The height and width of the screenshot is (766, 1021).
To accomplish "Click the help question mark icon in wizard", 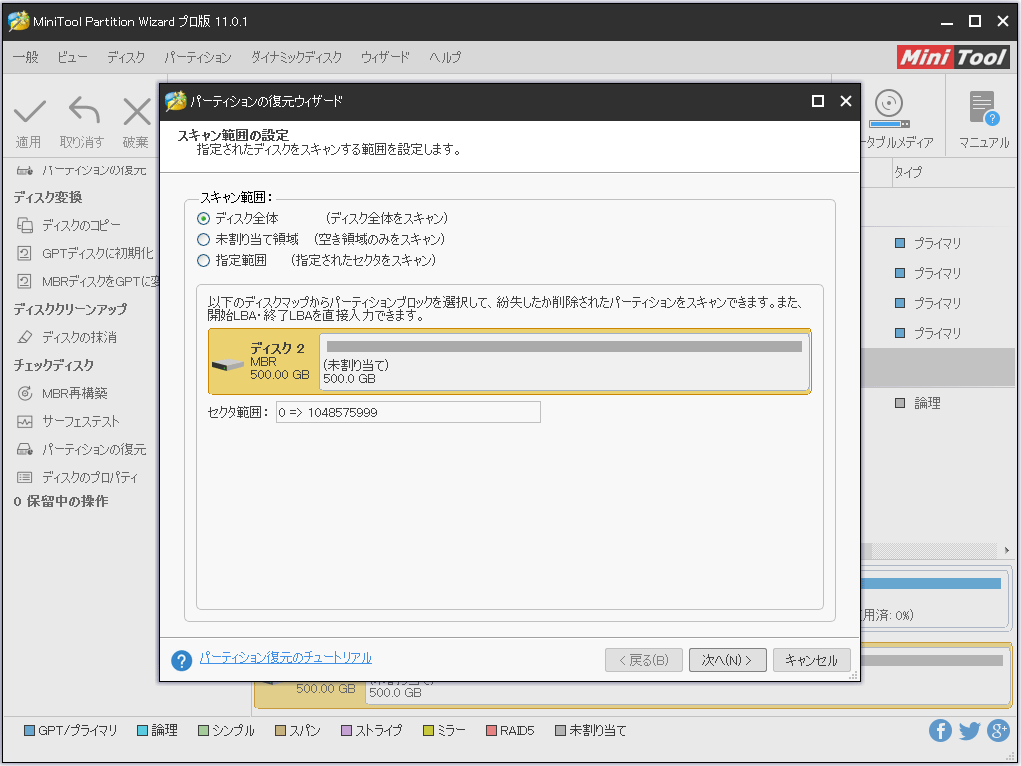I will click(181, 660).
